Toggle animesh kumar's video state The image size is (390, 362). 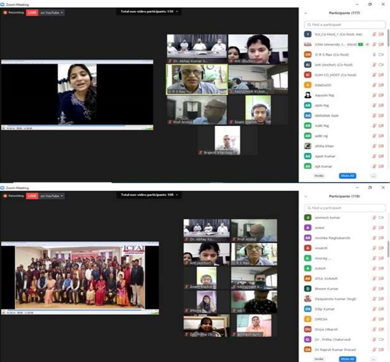point(381,218)
